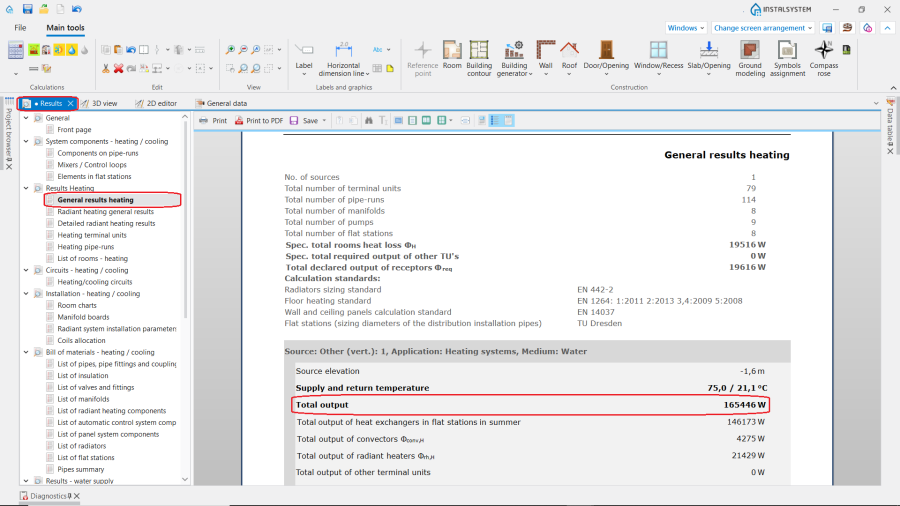This screenshot has height=506, width=900.
Task: Click the Save report button
Action: [x=304, y=120]
